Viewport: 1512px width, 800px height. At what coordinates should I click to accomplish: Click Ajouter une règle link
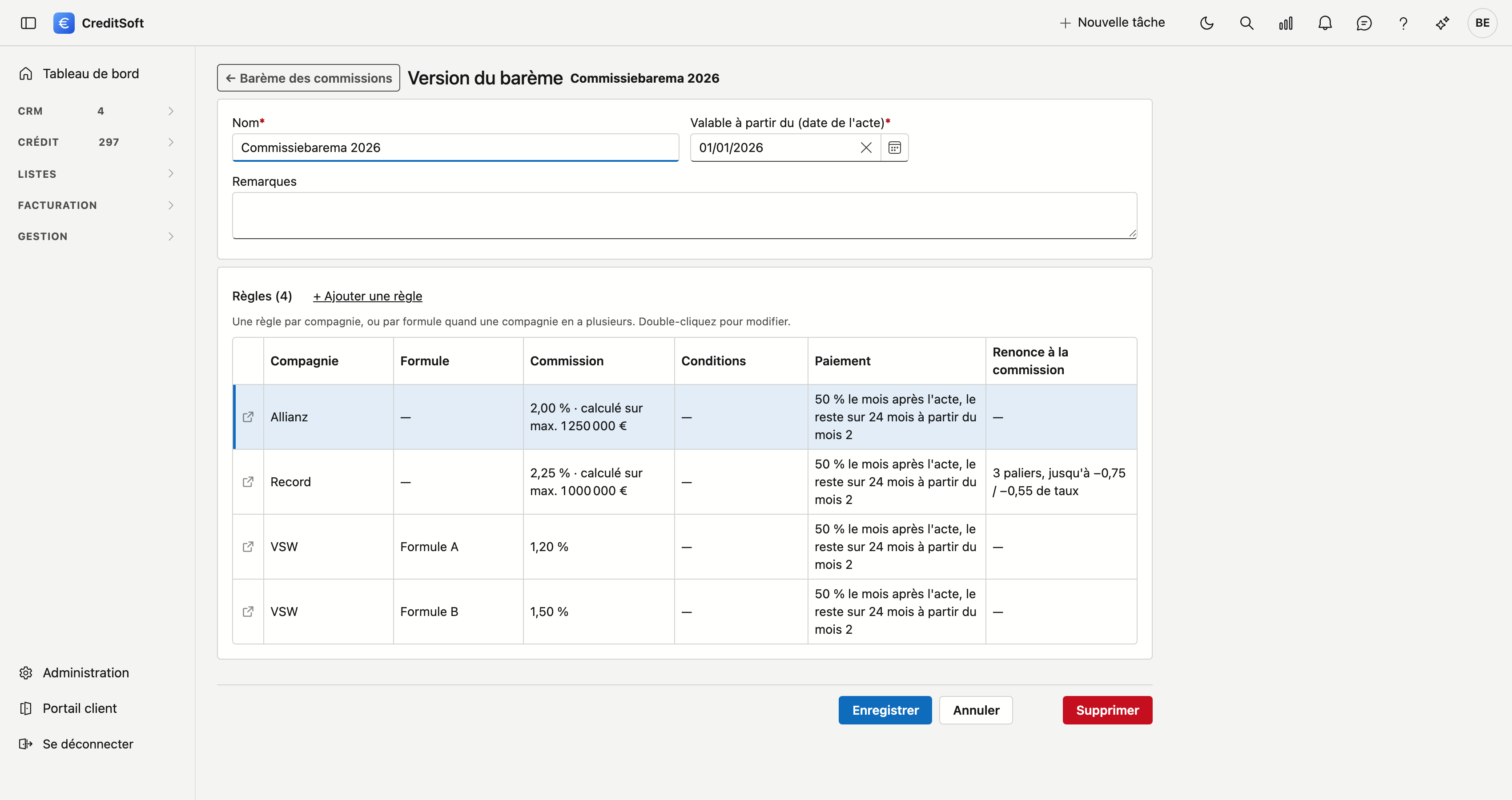click(367, 296)
